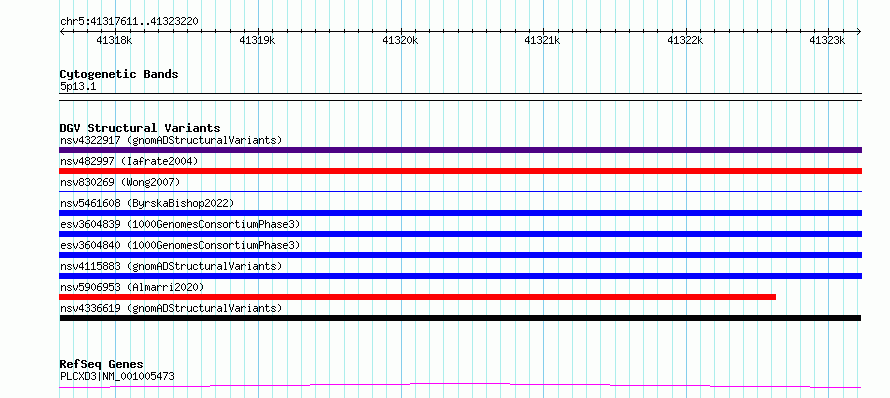890x398 pixels.
Task: Open nsv4336619 gnomADStructuralVariants label
Action: pos(171,308)
